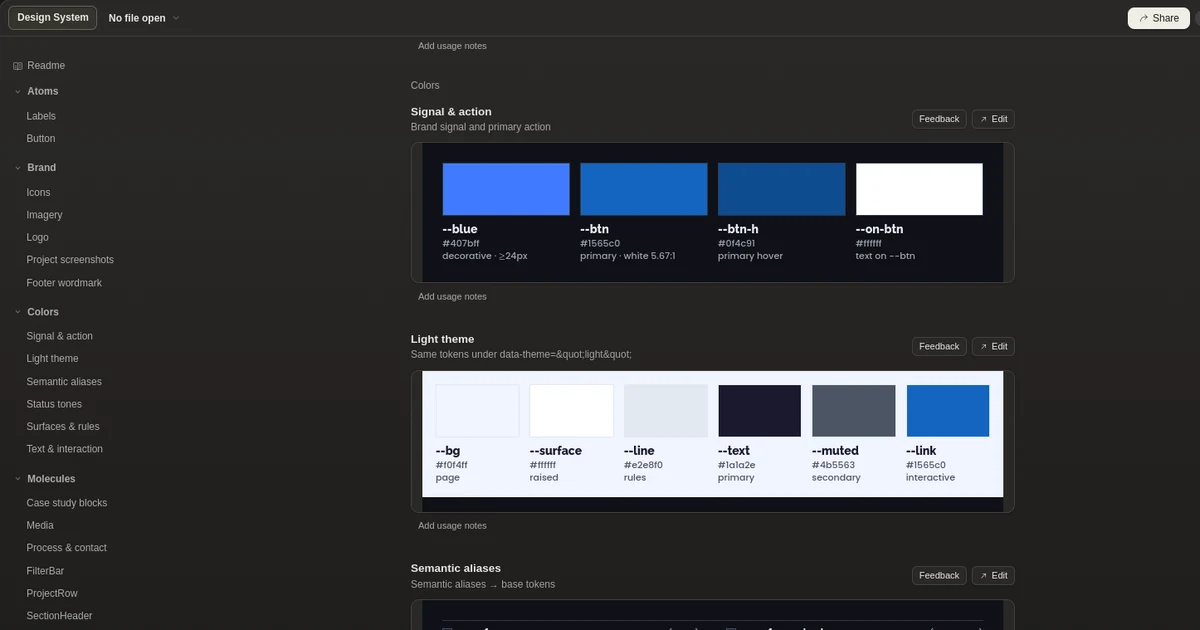
Task: Click Feedback for Signal & action
Action: tap(939, 119)
